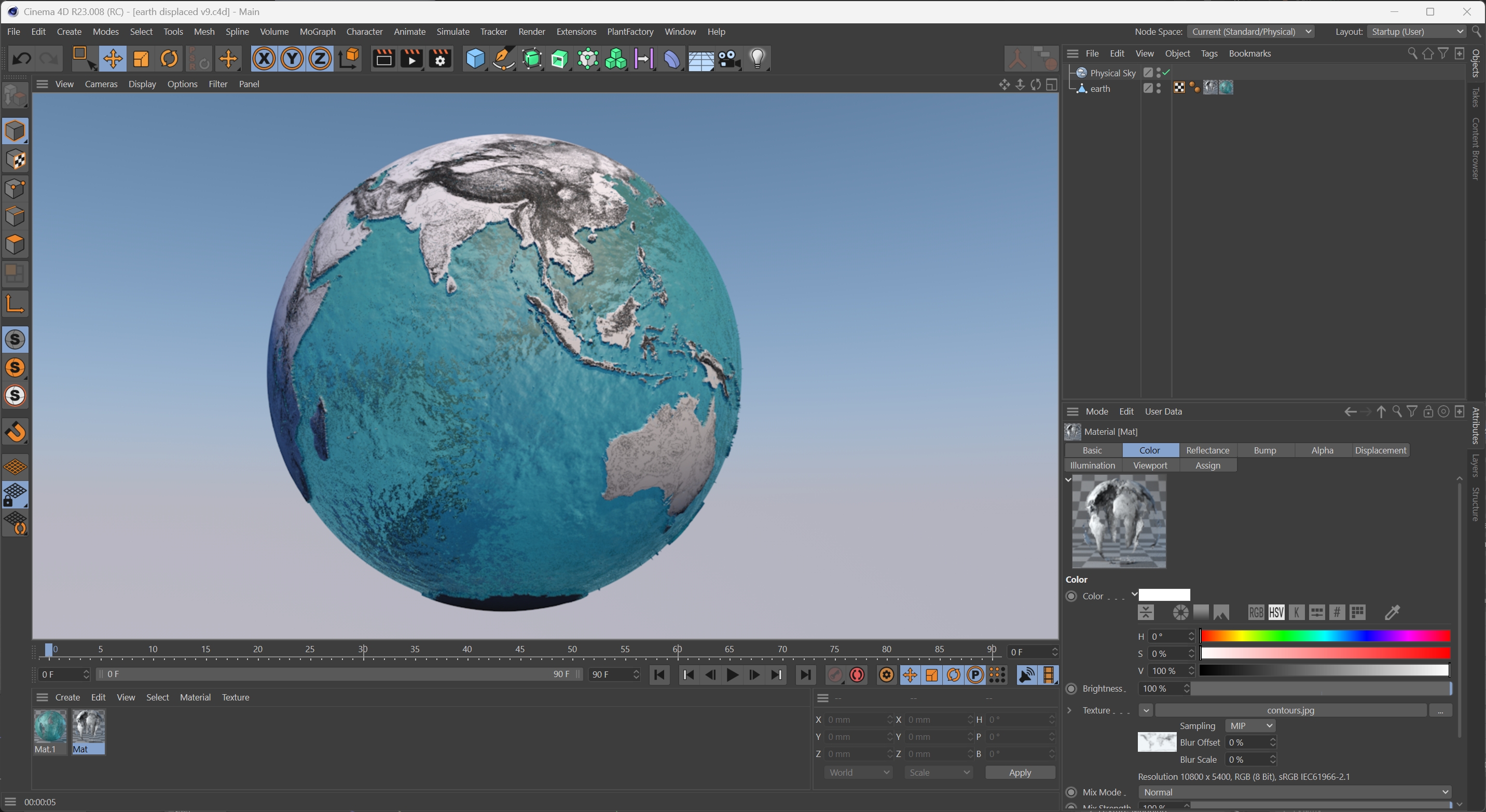
Task: Toggle Y axis lock
Action: pyautogui.click(x=292, y=59)
